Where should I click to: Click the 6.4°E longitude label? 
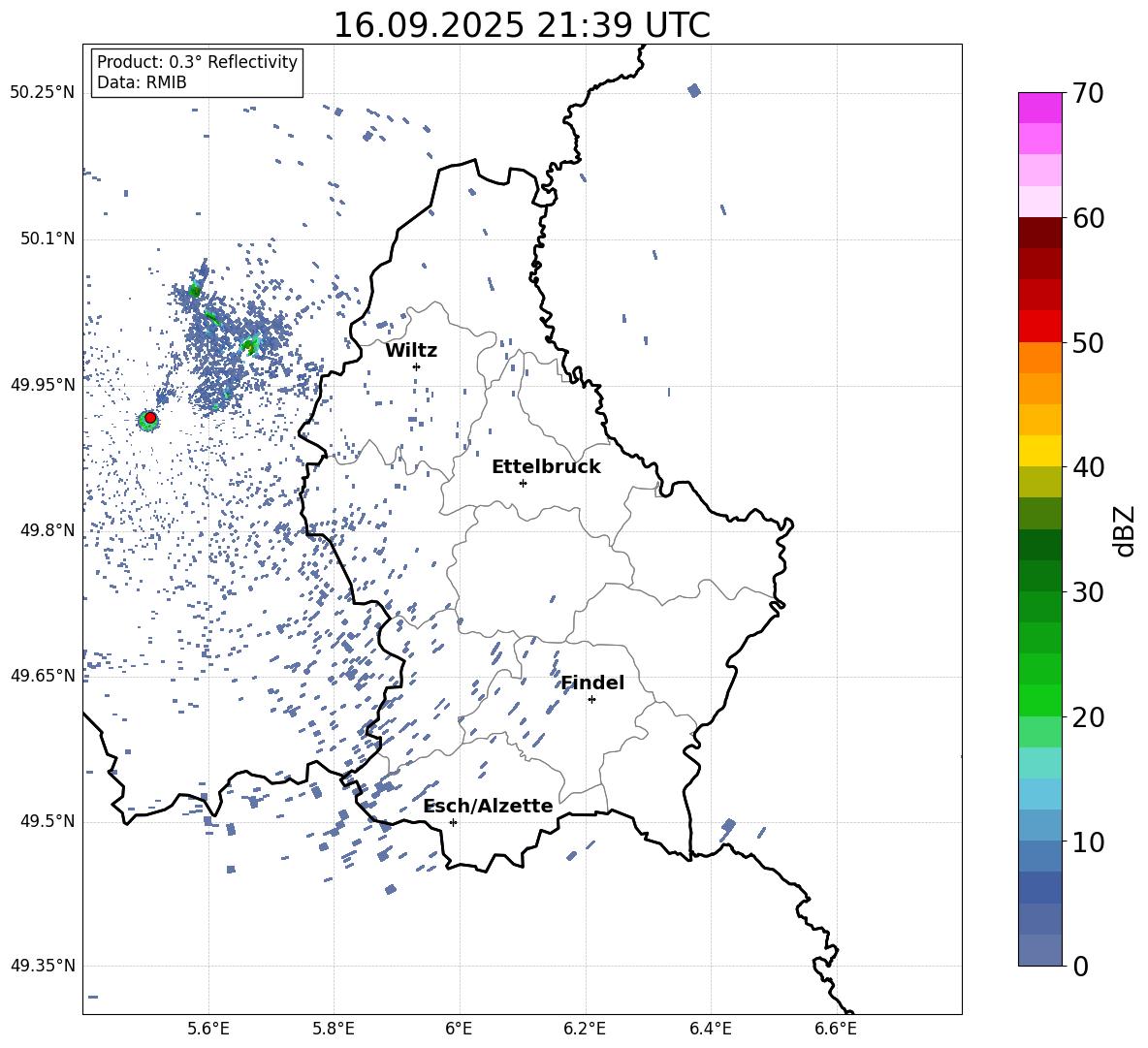click(710, 1029)
